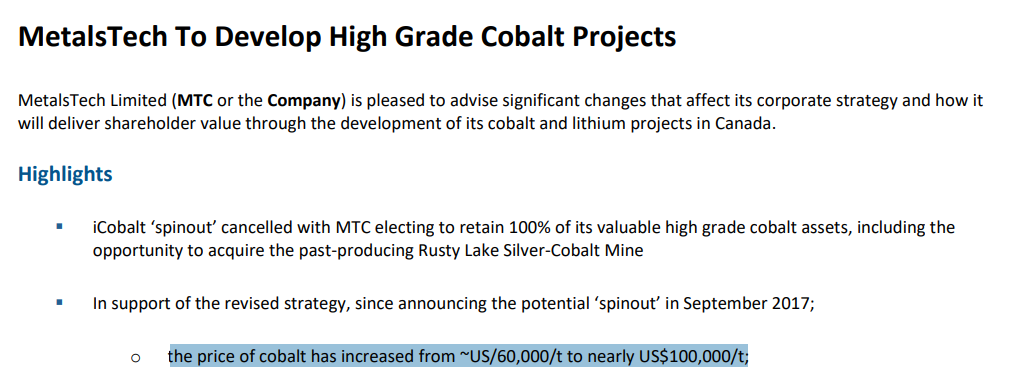Click the "~US/60,000/t" figure in highlighted text
1011x391 pixels.
pyautogui.click(x=510, y=356)
